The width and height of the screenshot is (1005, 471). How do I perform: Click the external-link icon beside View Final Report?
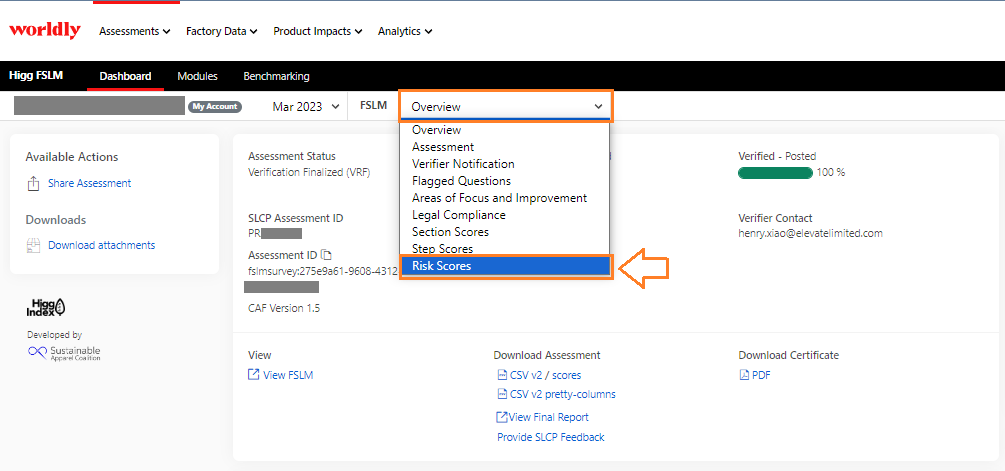[502, 417]
